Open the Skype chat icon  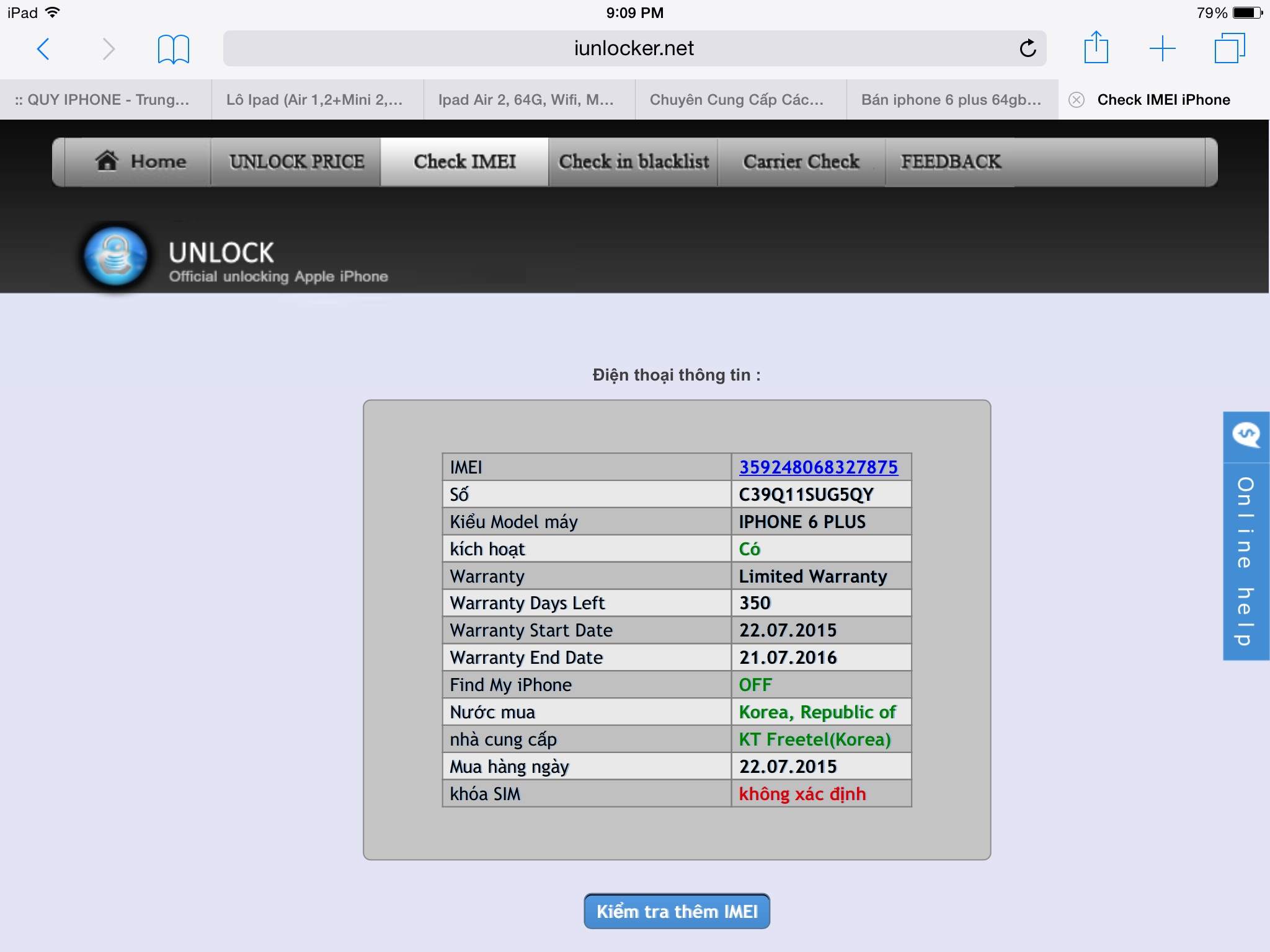[1246, 434]
